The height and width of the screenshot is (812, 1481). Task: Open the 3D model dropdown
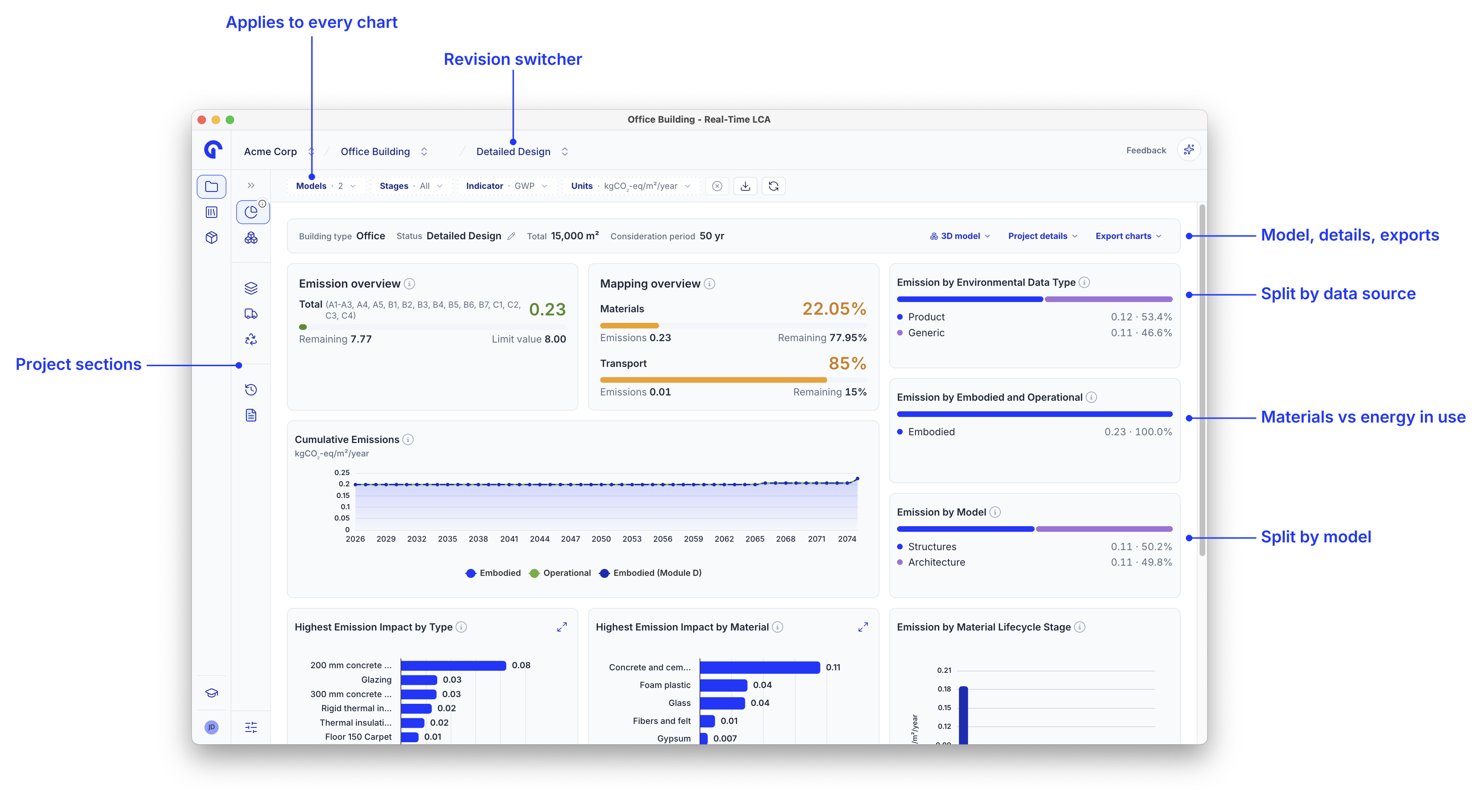pyautogui.click(x=960, y=236)
